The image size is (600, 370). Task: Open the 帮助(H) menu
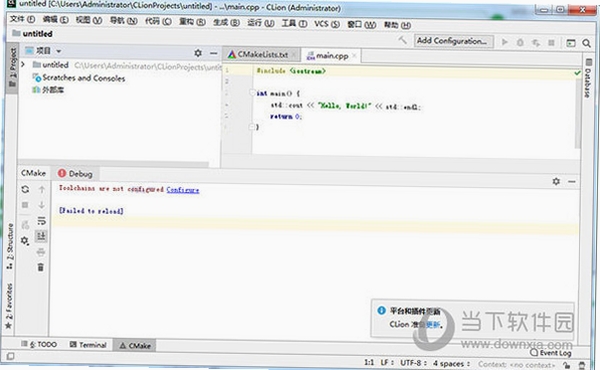click(397, 25)
